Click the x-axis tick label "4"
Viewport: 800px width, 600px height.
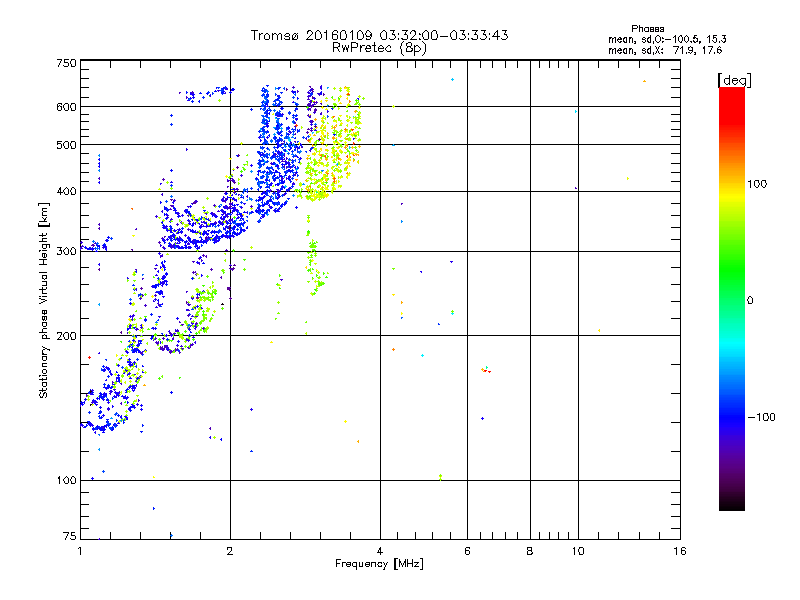[380, 551]
